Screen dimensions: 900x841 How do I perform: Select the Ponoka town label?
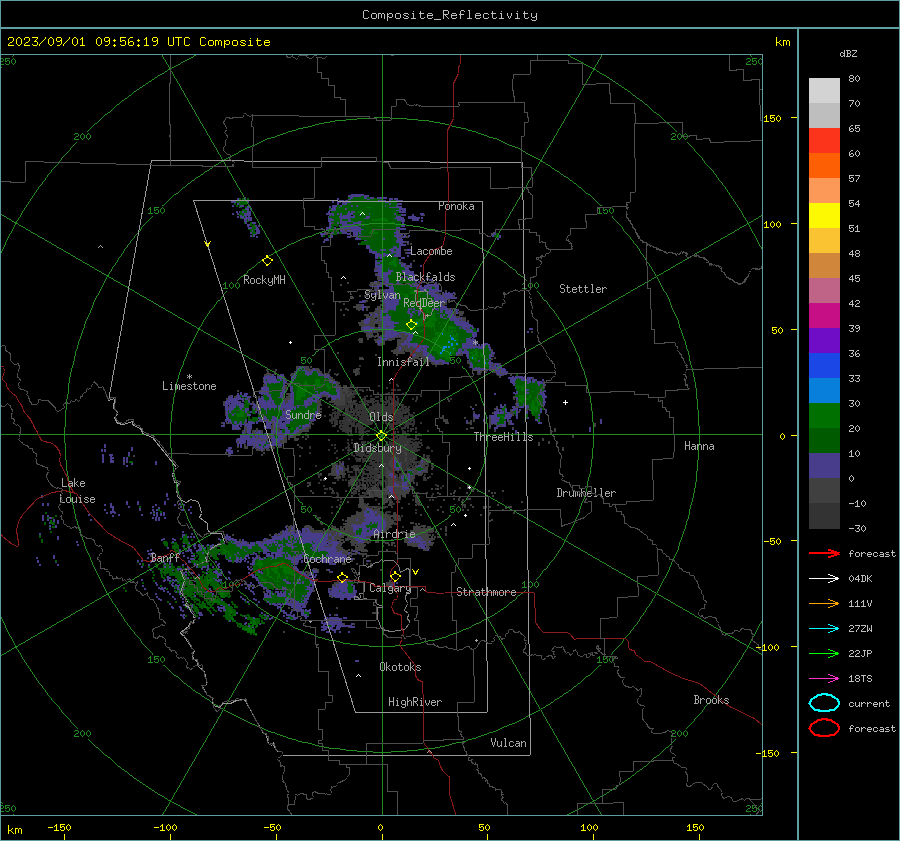(456, 206)
